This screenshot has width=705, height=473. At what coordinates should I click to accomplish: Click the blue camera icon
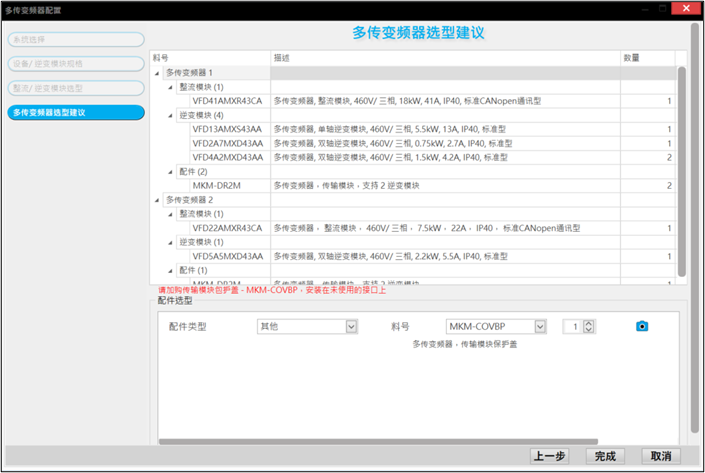coord(642,327)
